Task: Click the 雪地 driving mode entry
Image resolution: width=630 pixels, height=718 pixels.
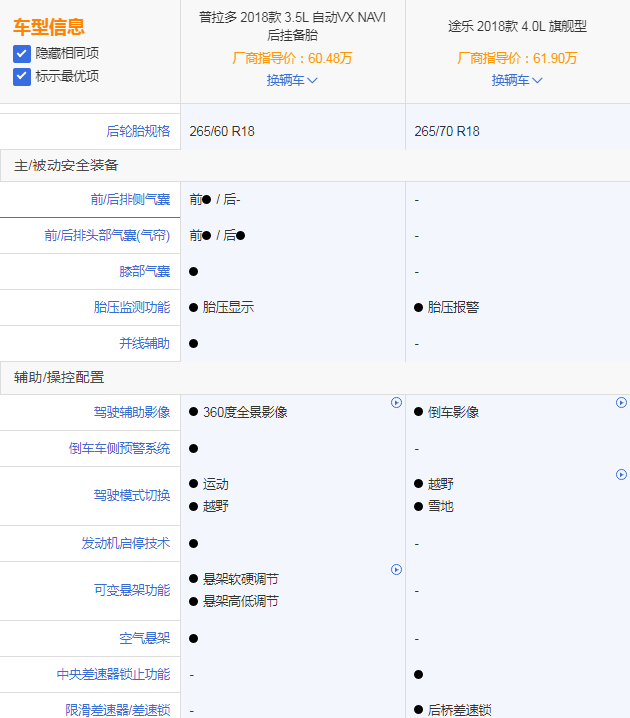Action: 440,506
